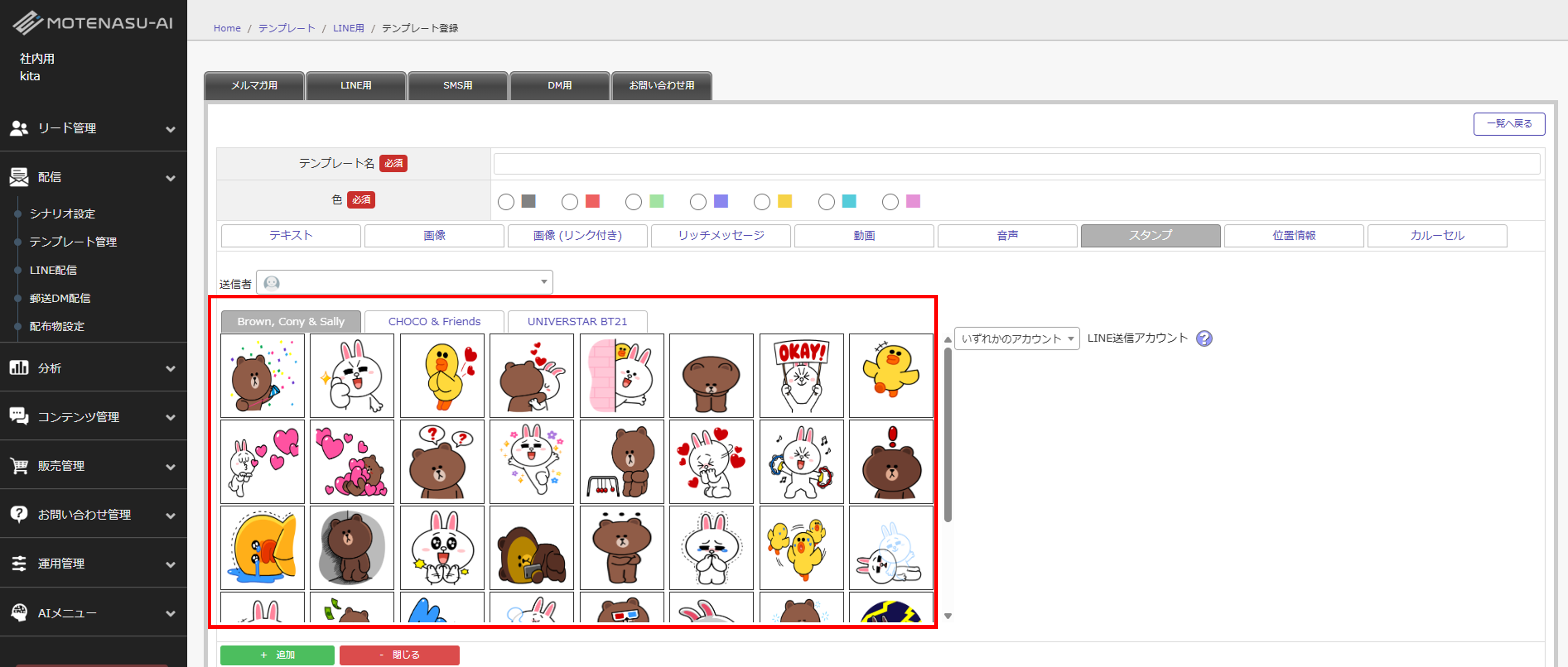The image size is (1568, 667).
Task: Click the AIメニュー brain icon
Action: coord(19,612)
